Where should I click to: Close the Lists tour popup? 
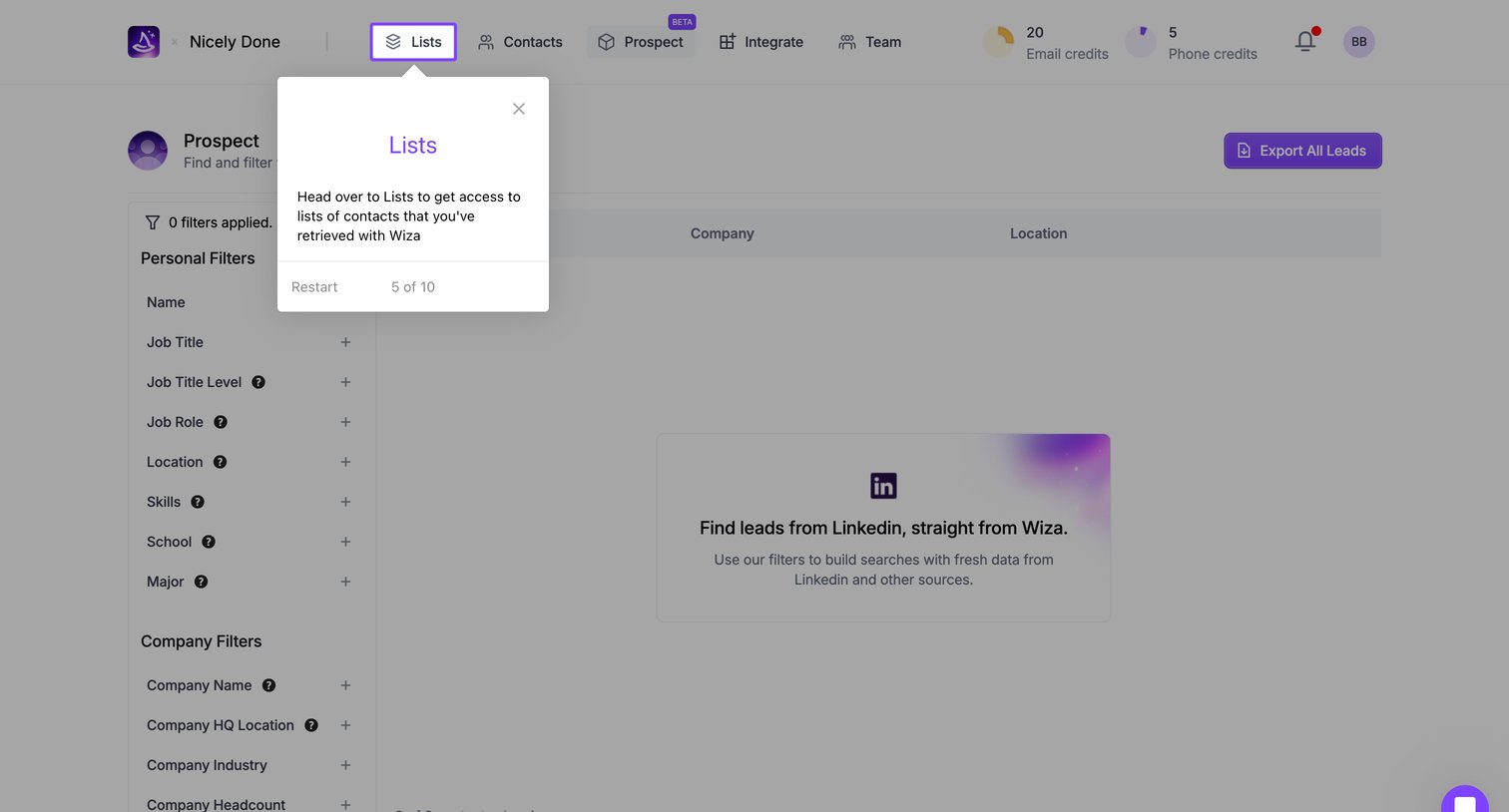tap(519, 109)
